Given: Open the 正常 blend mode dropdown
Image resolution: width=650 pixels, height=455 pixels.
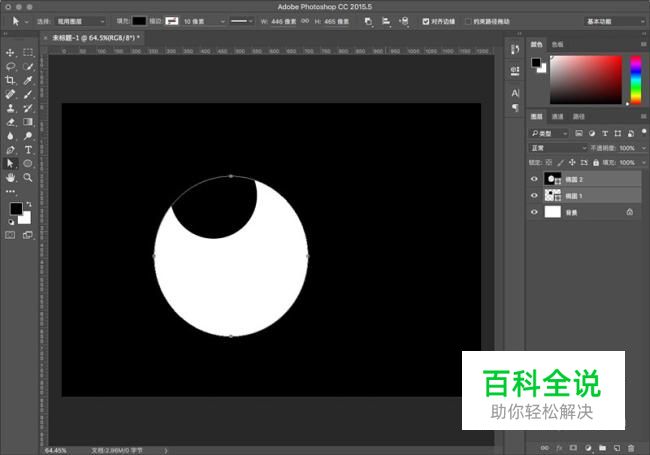Looking at the screenshot, I should [558, 148].
